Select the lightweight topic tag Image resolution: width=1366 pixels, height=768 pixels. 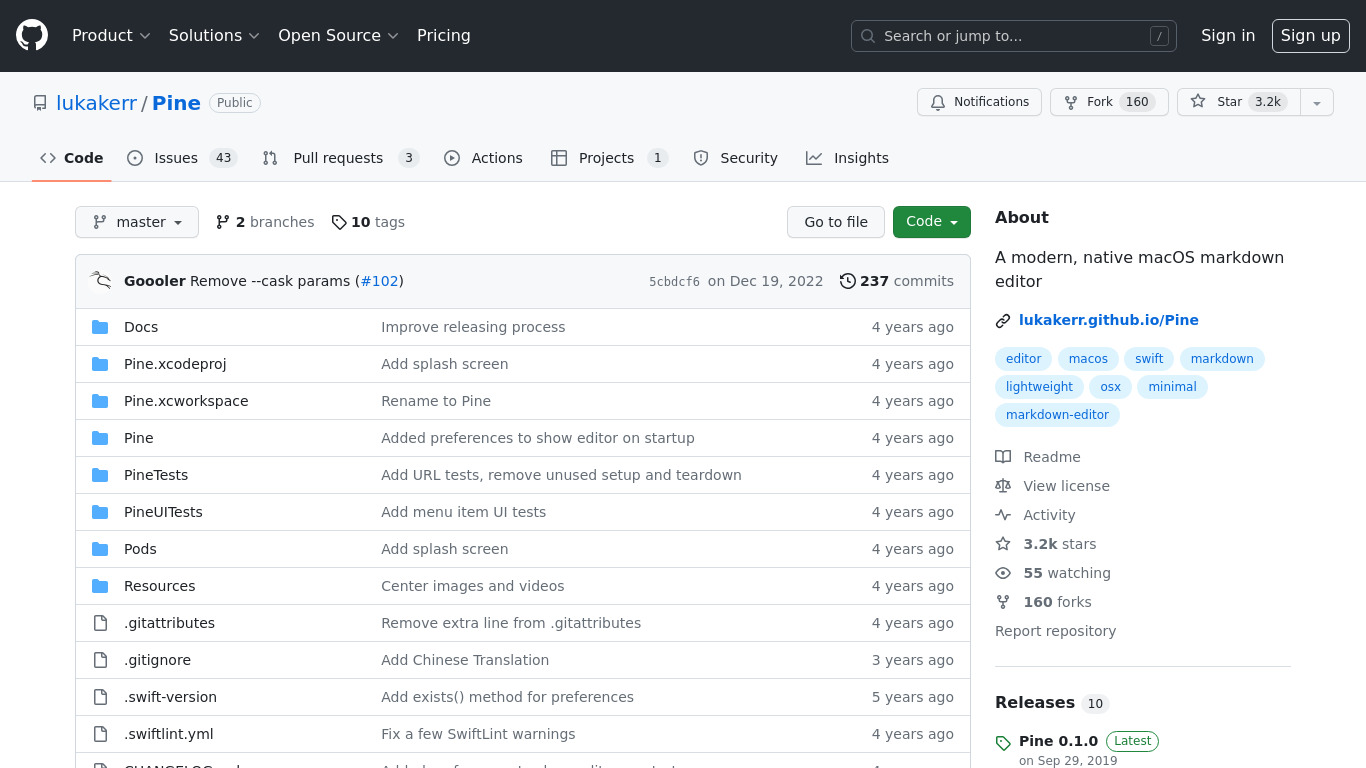pyautogui.click(x=1039, y=387)
